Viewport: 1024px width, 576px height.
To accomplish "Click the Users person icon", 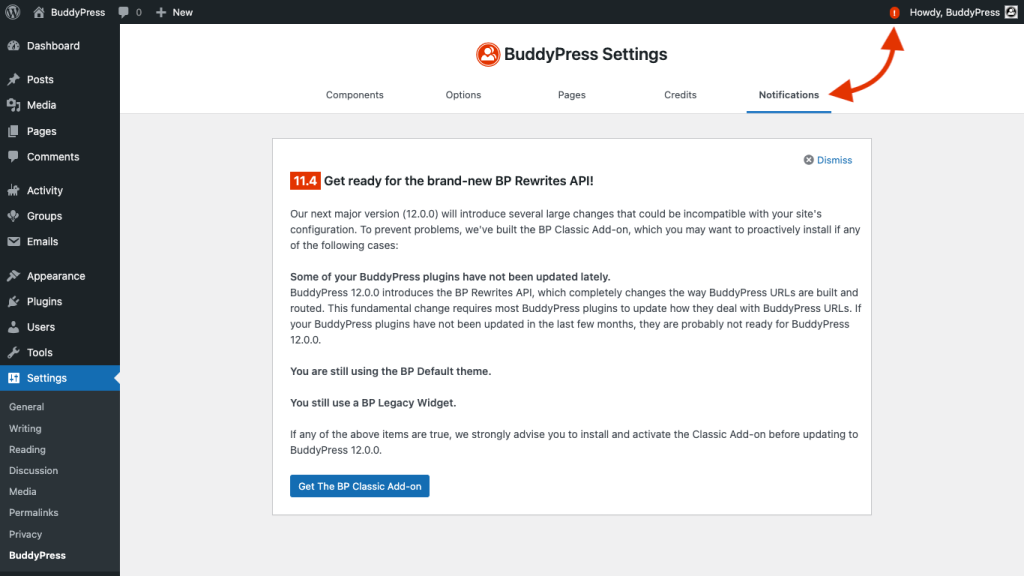I will click(14, 327).
